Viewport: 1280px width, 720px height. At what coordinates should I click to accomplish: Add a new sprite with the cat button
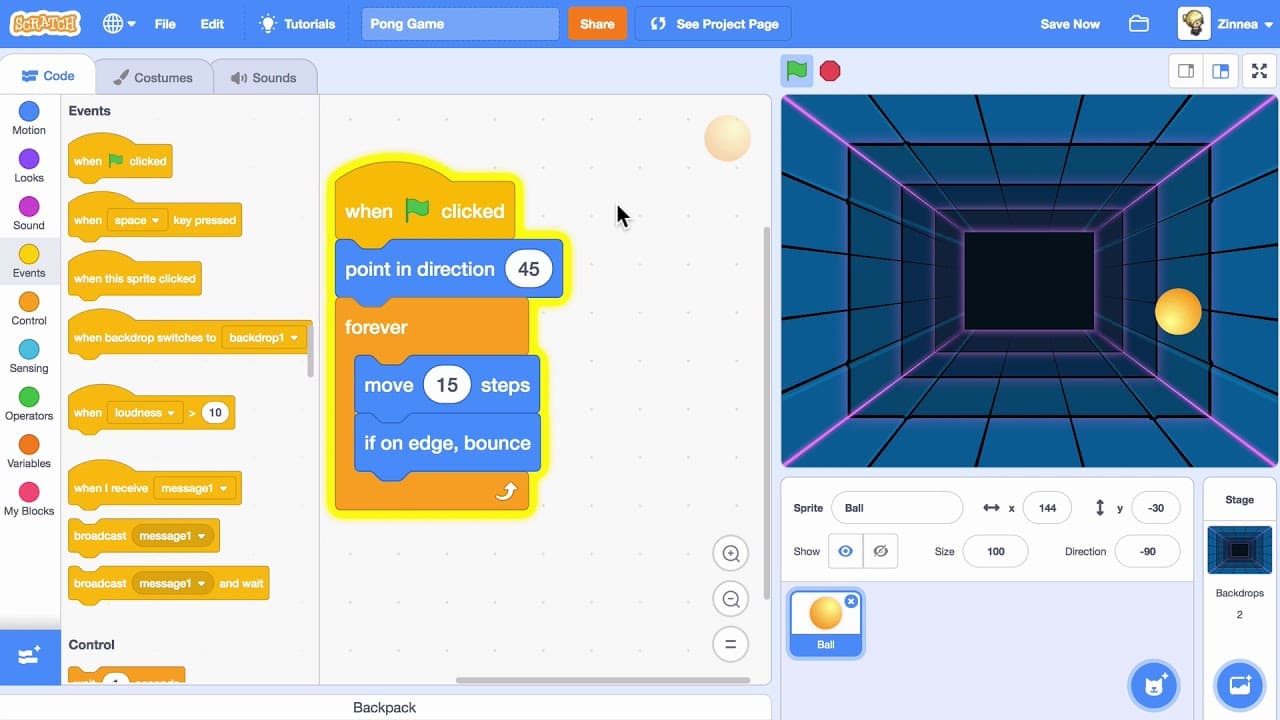1154,685
